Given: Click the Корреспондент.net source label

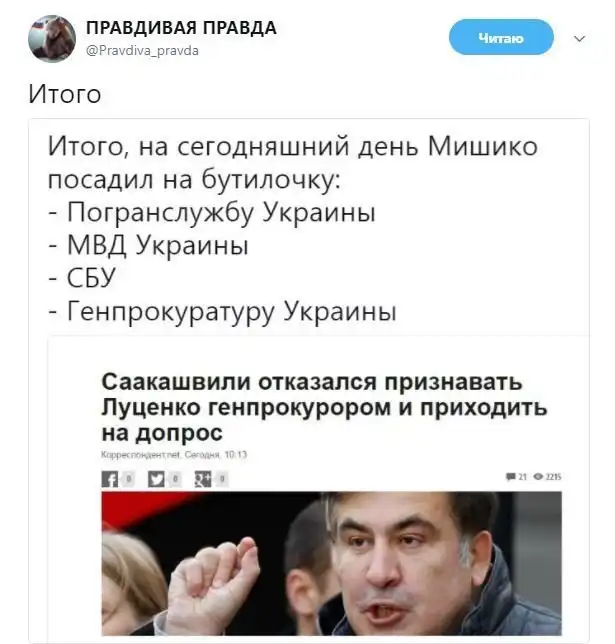Looking at the screenshot, I should (141, 455).
